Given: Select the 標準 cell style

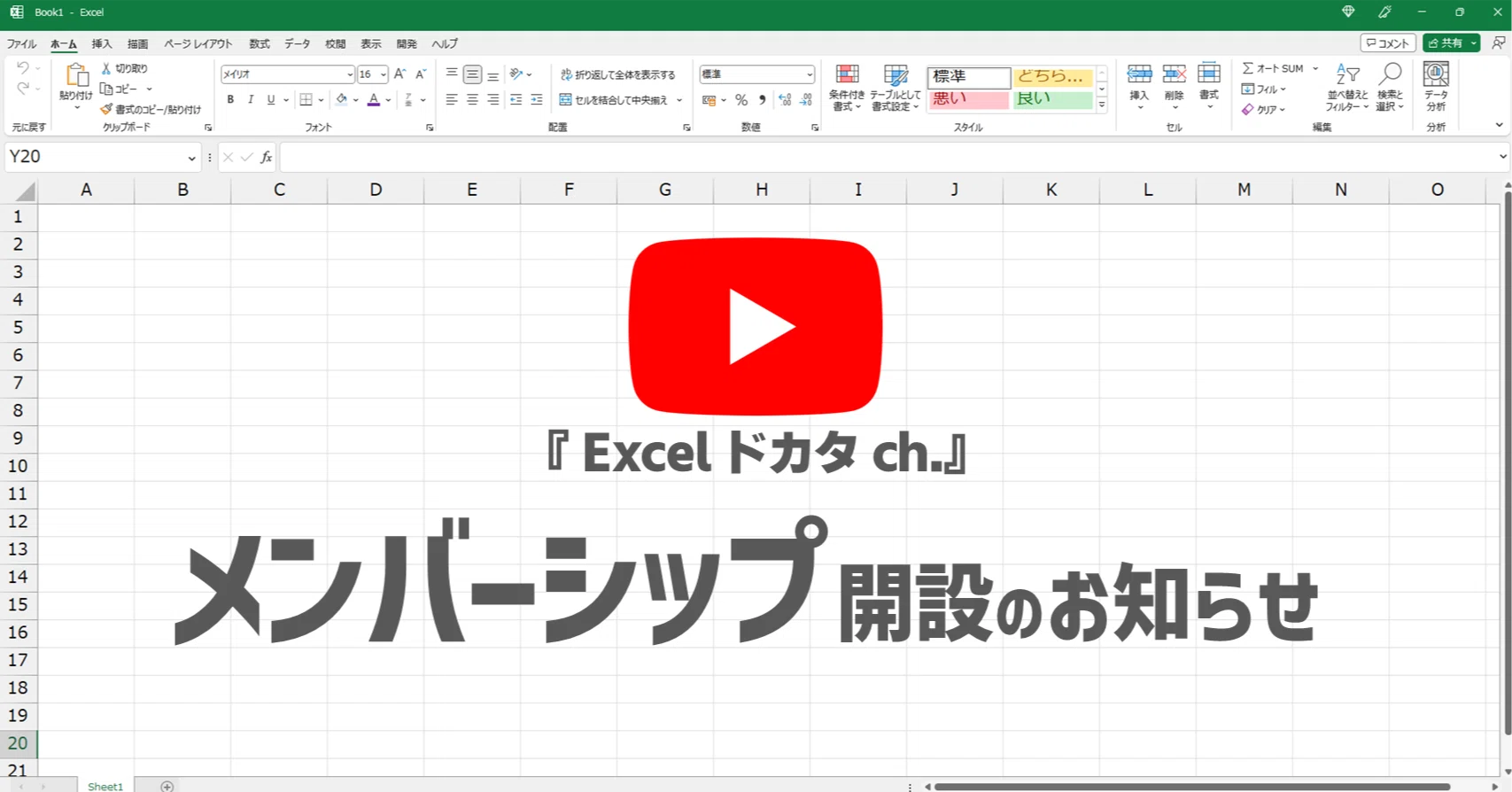Looking at the screenshot, I should click(x=969, y=77).
